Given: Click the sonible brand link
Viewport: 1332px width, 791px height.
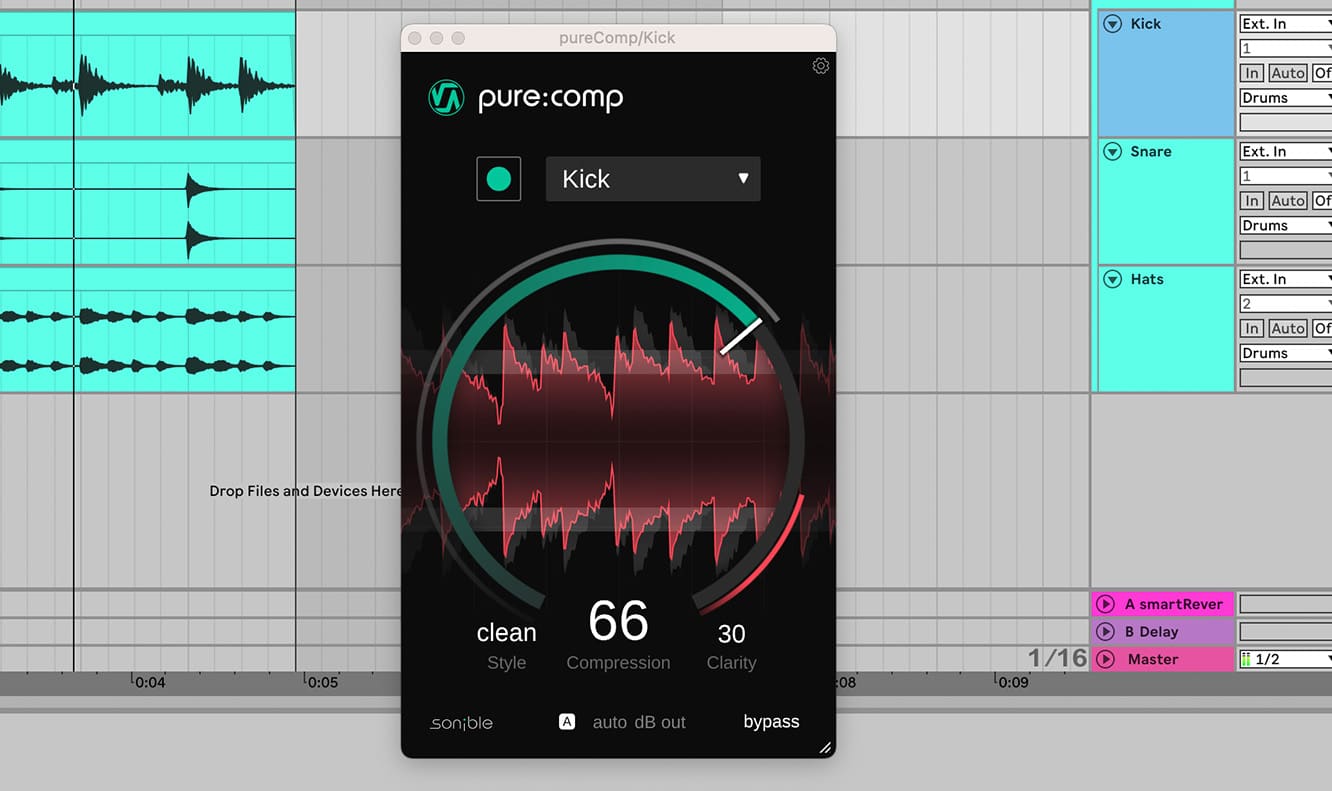Looking at the screenshot, I should point(462,722).
